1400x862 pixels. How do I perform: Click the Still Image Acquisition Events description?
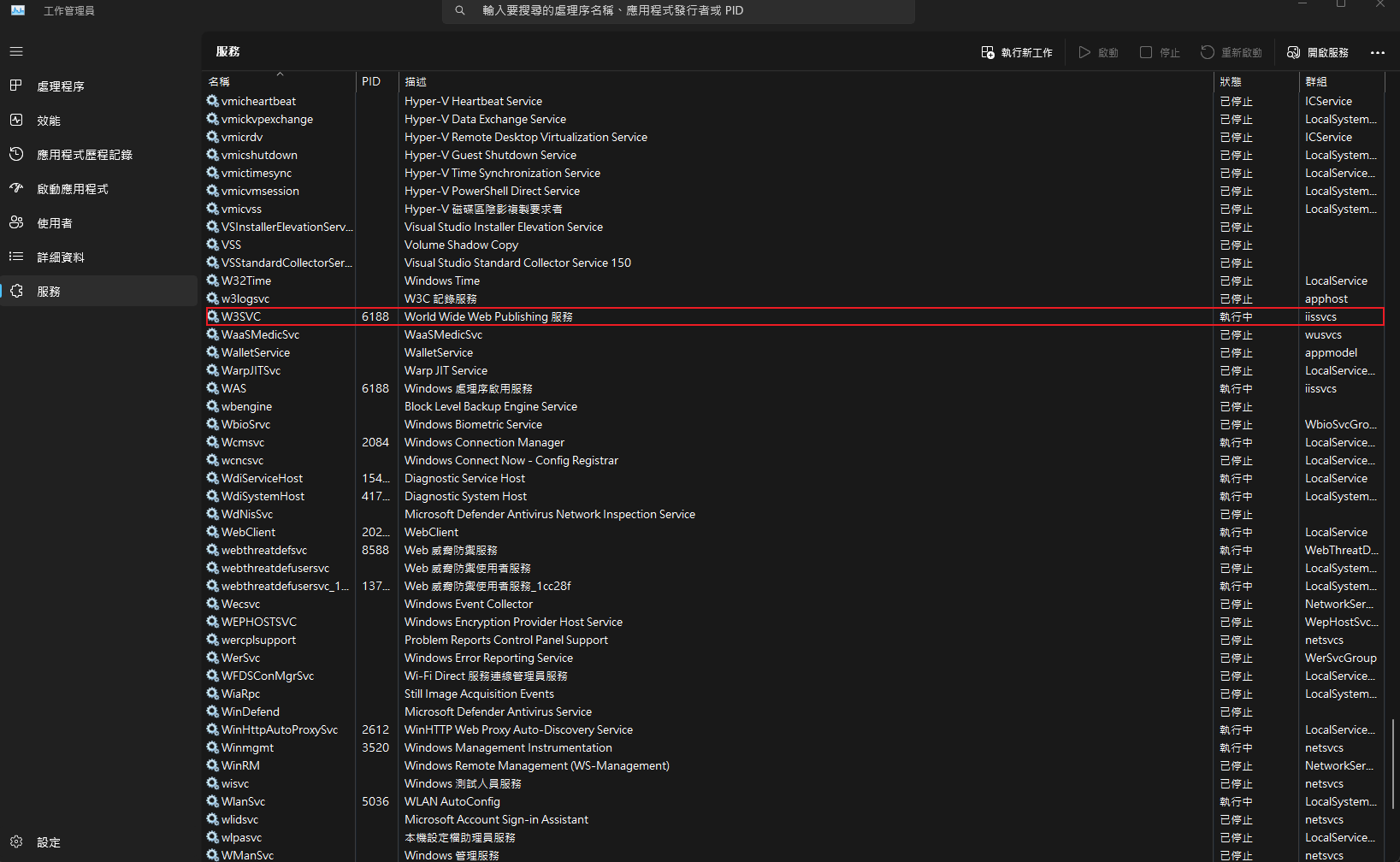pyautogui.click(x=479, y=694)
